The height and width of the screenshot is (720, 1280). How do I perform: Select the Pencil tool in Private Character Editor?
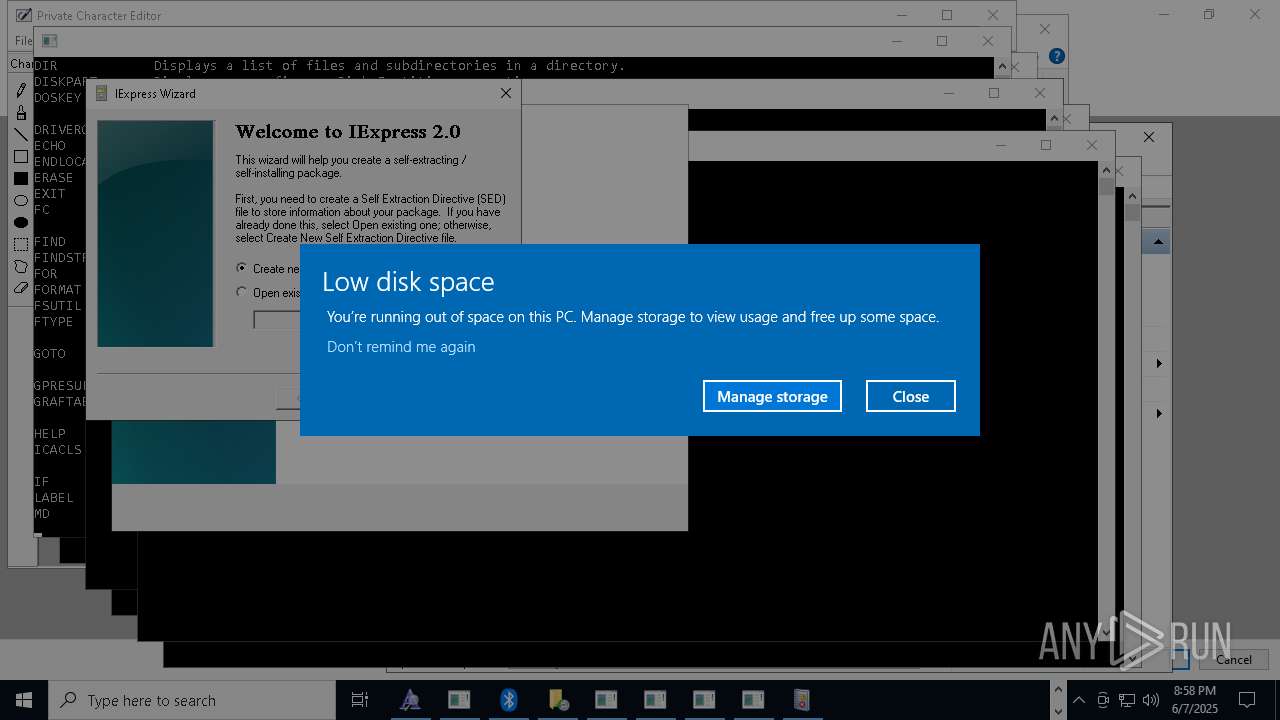(21, 90)
